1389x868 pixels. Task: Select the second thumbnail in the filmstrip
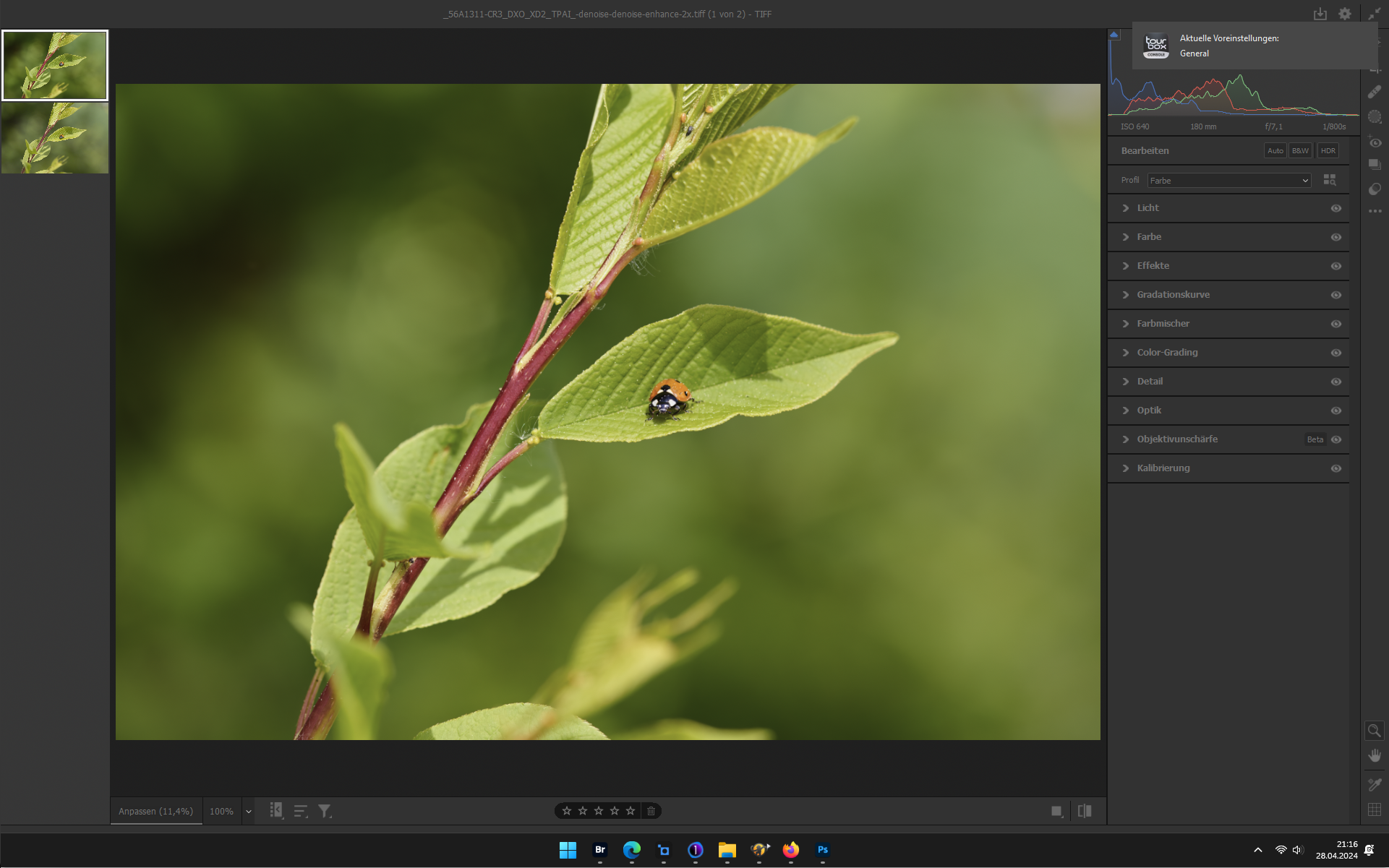tap(55, 137)
